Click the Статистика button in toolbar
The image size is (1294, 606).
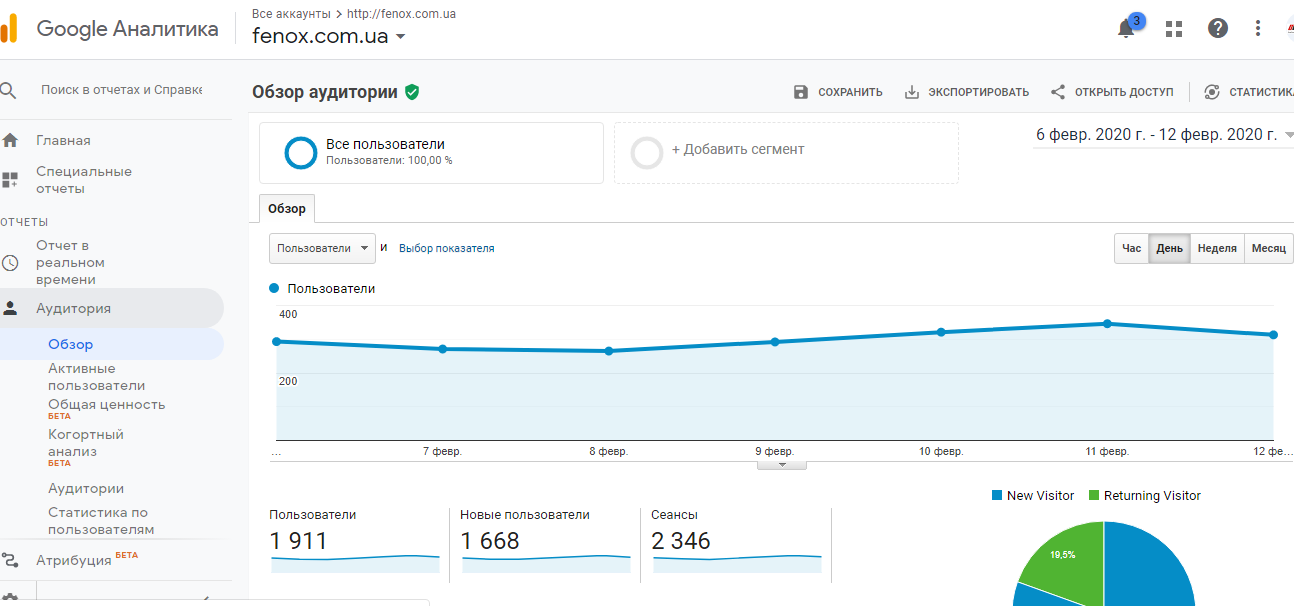pos(1249,92)
